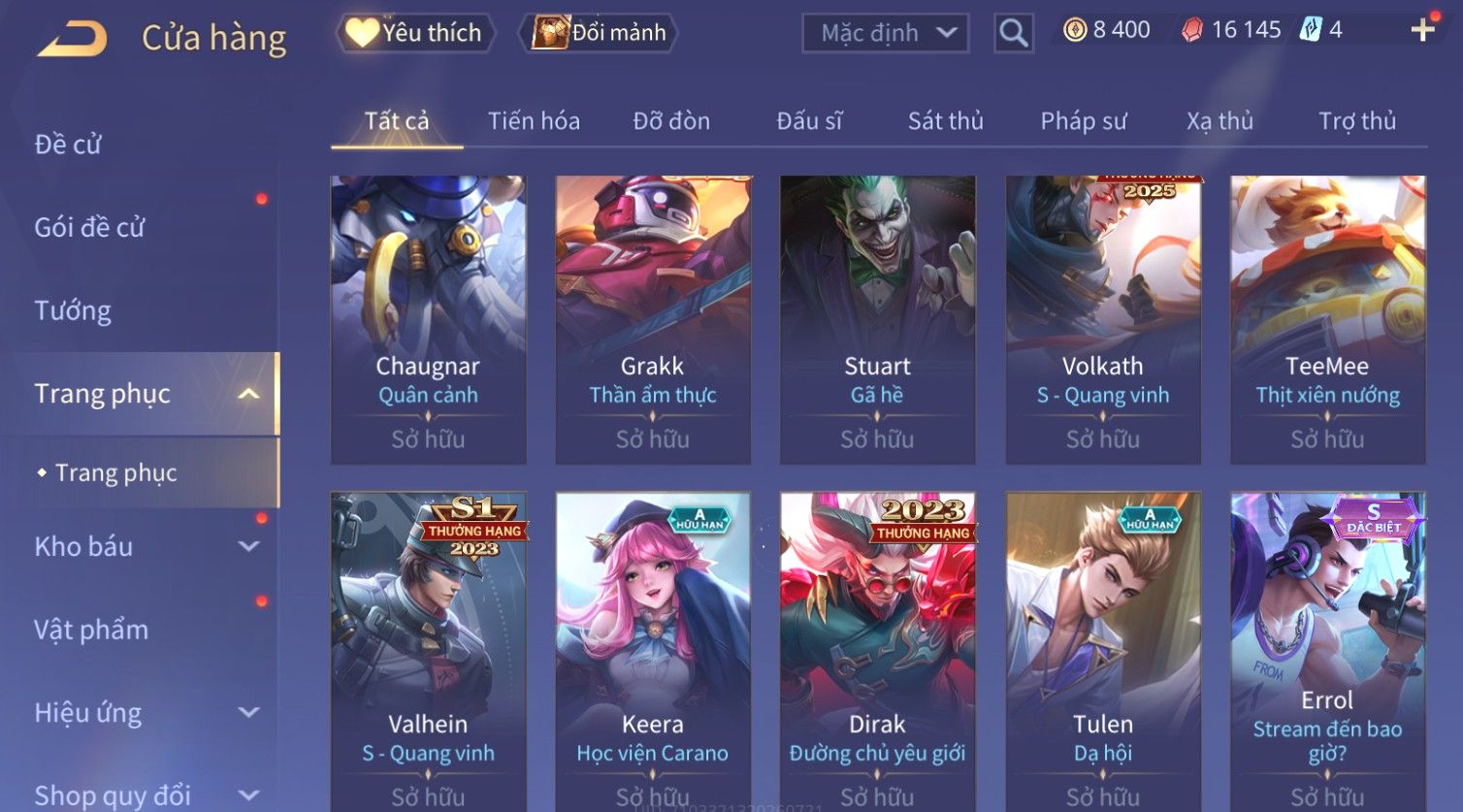
Task: Click the back arrow icon
Action: coord(72,39)
